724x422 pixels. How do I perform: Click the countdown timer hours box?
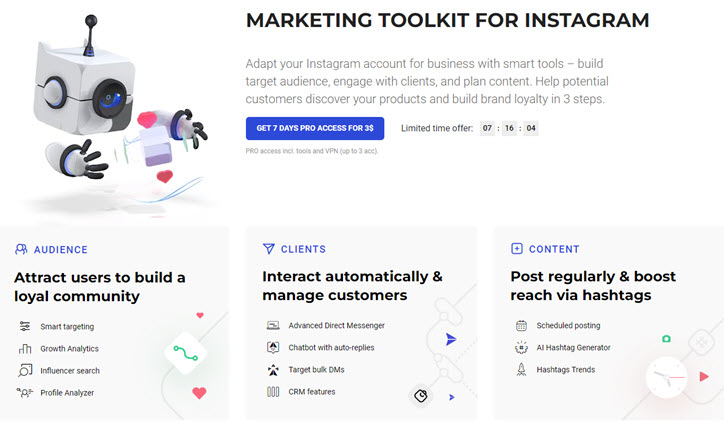tap(488, 129)
